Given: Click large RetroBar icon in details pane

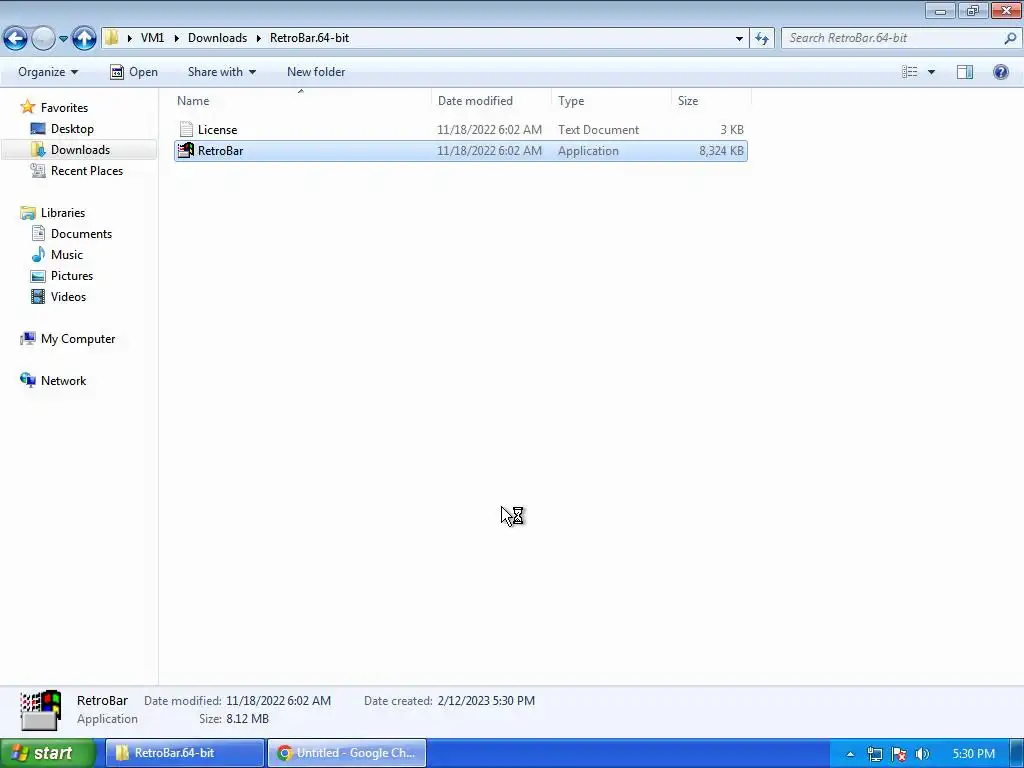Looking at the screenshot, I should click(40, 710).
